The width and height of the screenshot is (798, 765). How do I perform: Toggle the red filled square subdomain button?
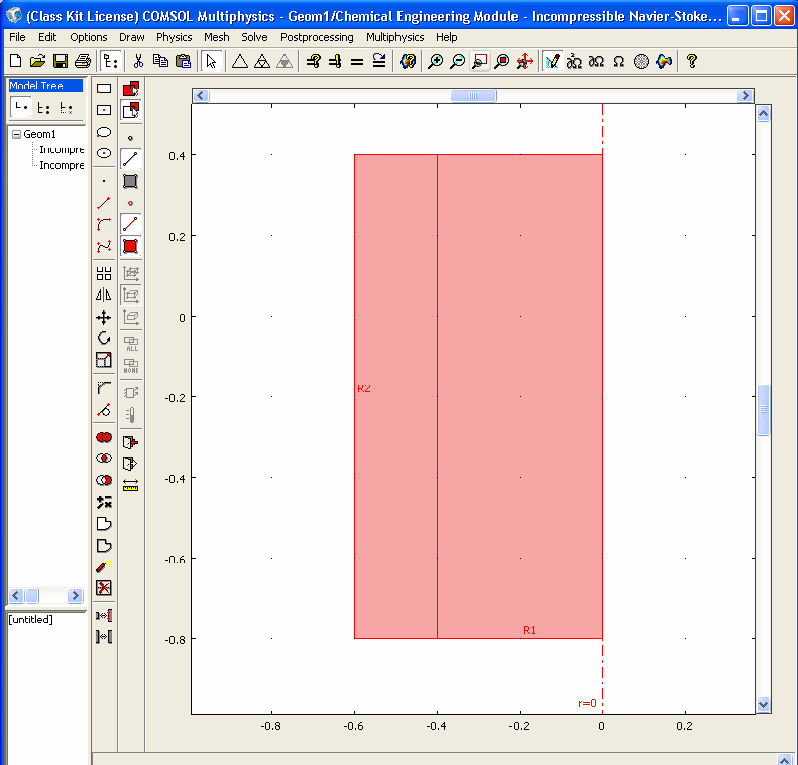(x=131, y=246)
